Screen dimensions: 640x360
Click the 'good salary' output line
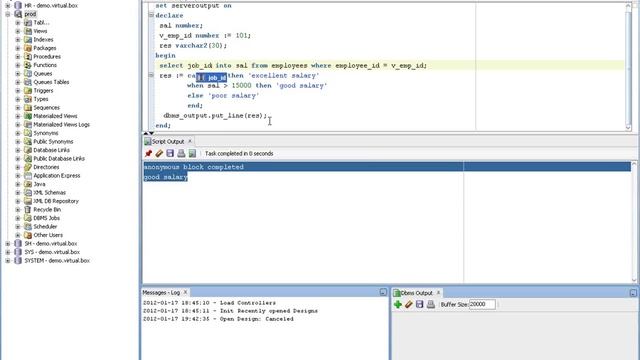(165, 177)
